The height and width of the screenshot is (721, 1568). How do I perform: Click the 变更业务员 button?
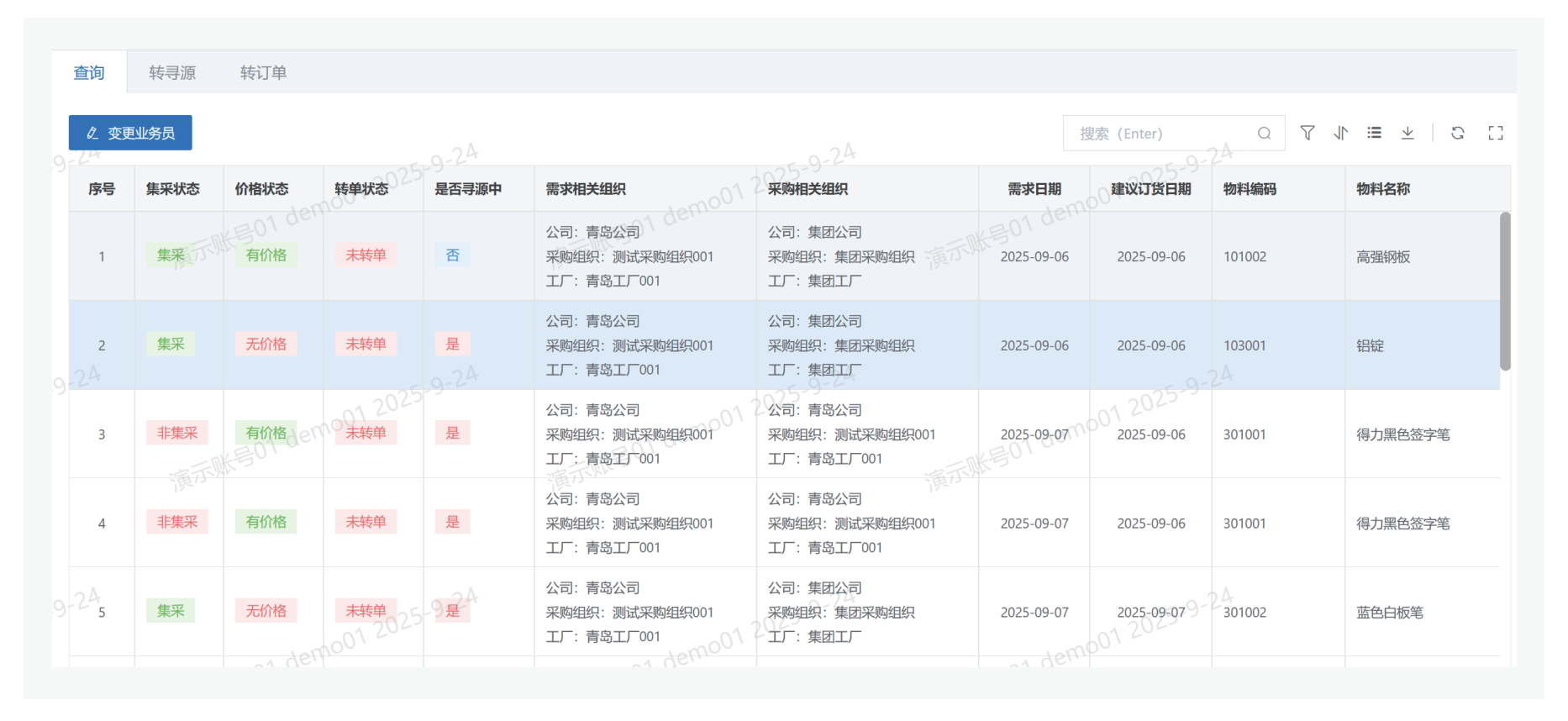(x=130, y=133)
